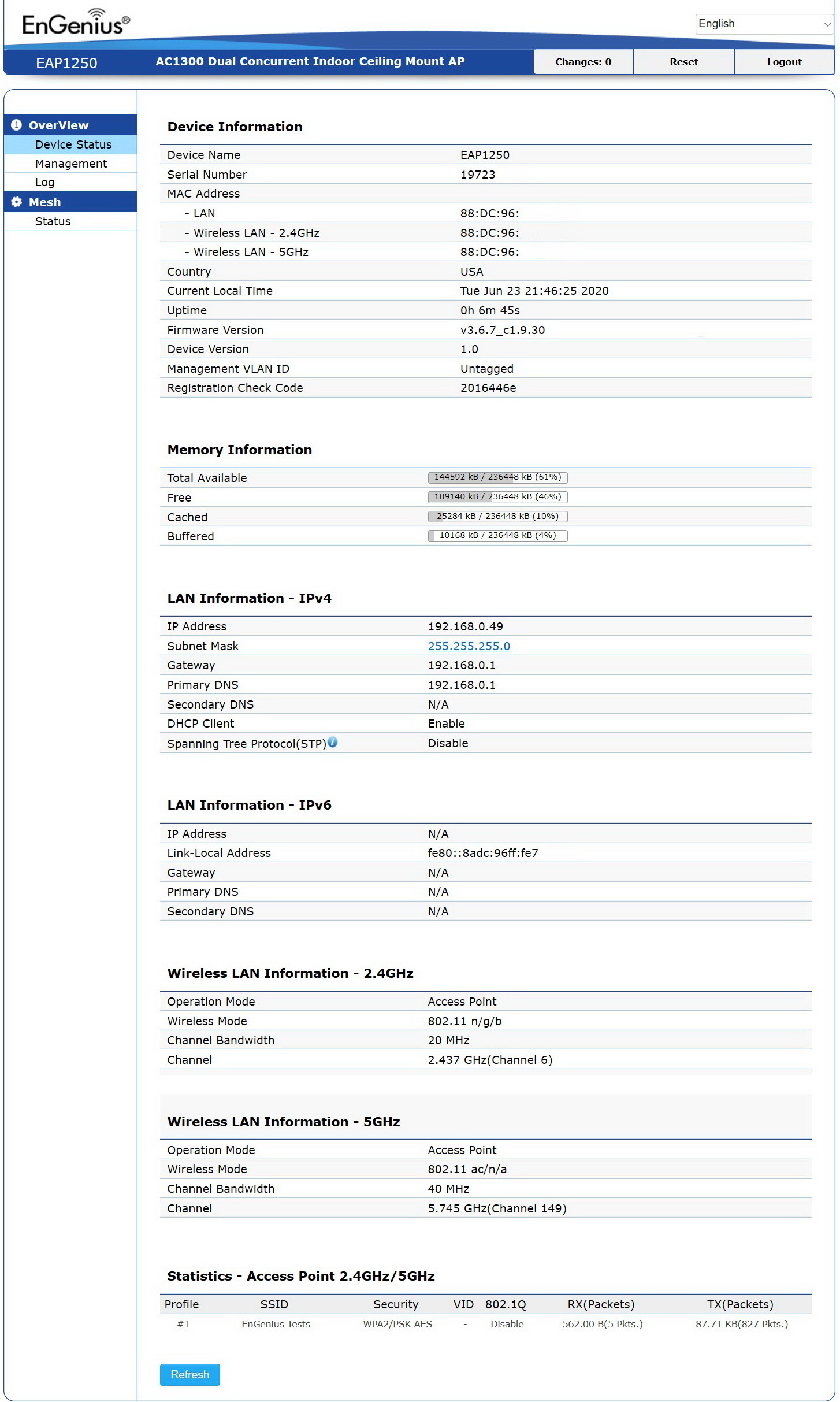Click the Refresh button
This screenshot has height=1402, width=840.
tap(189, 1374)
